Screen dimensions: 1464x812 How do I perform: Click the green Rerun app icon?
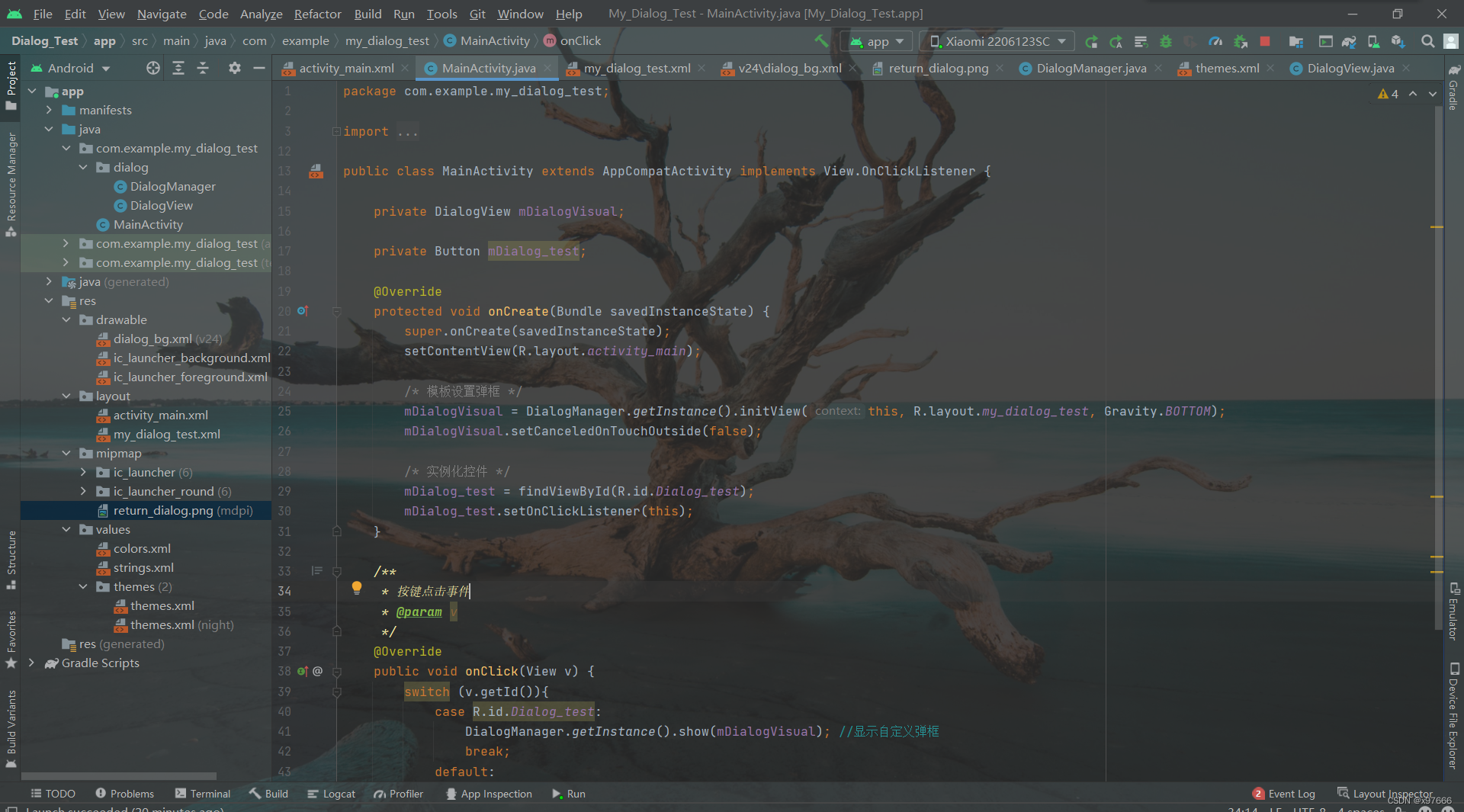point(1091,41)
